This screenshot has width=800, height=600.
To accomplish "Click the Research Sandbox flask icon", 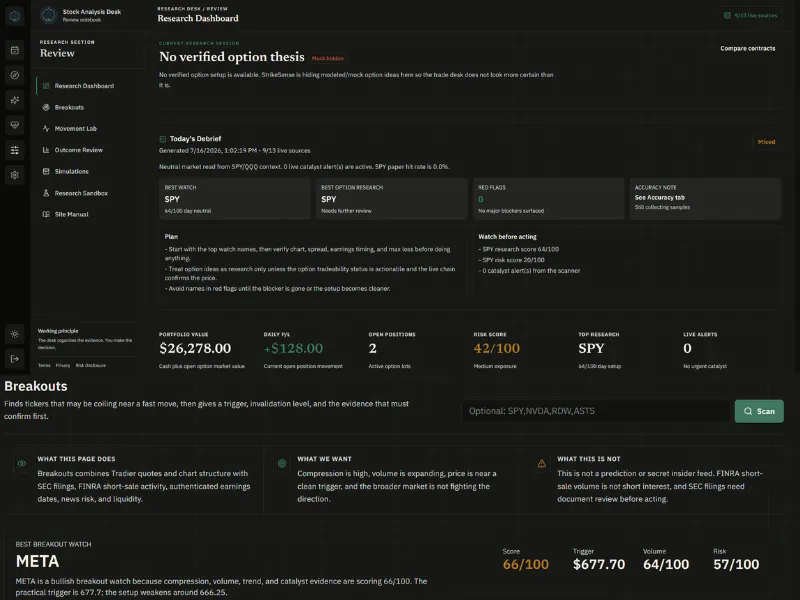I will pyautogui.click(x=46, y=193).
